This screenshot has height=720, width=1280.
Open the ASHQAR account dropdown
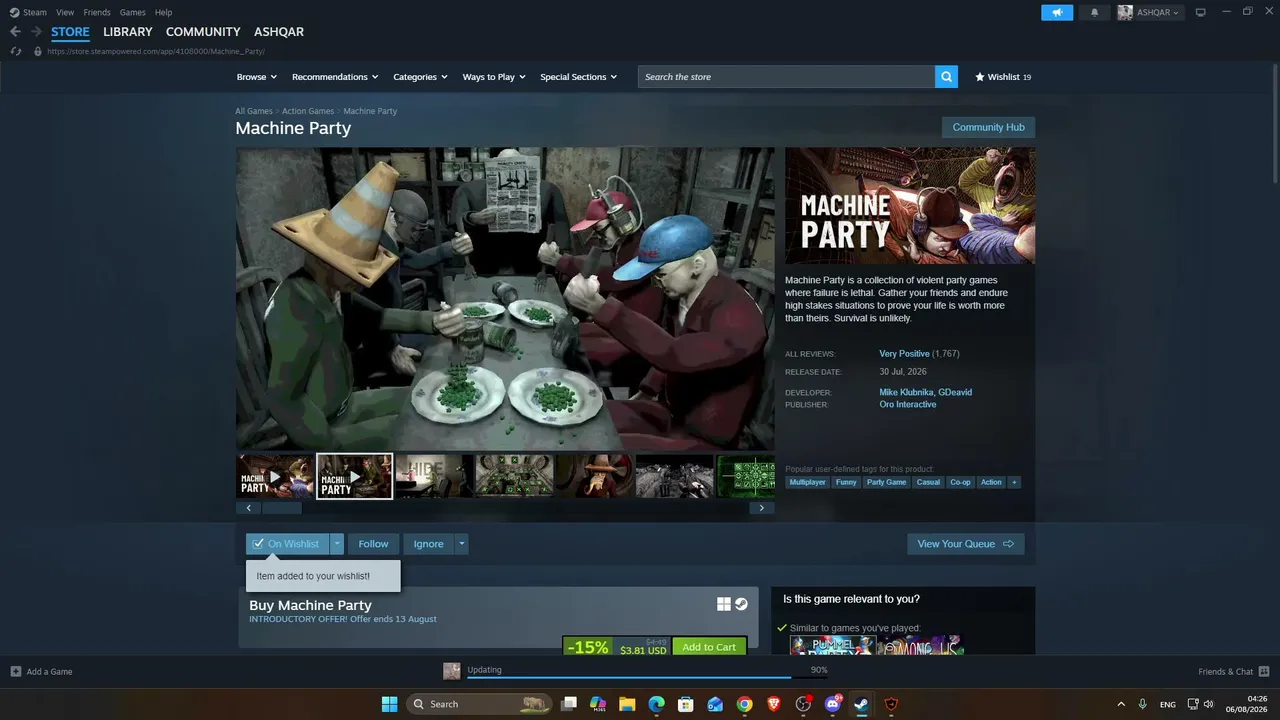[x=1150, y=12]
